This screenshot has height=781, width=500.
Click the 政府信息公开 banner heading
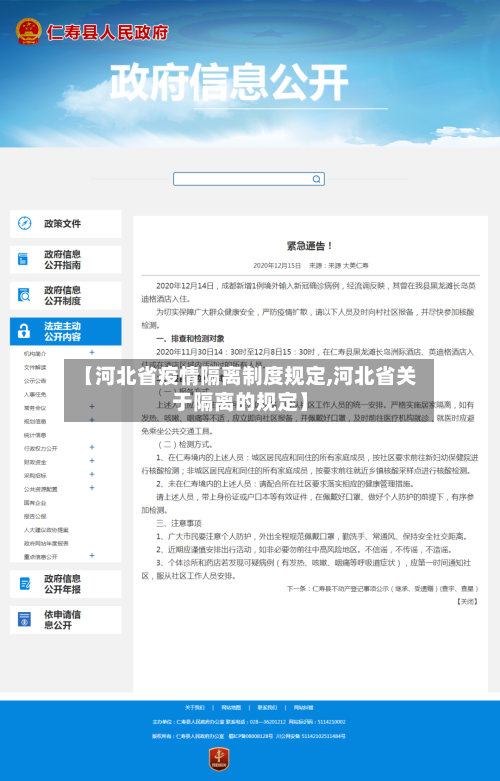click(x=229, y=82)
